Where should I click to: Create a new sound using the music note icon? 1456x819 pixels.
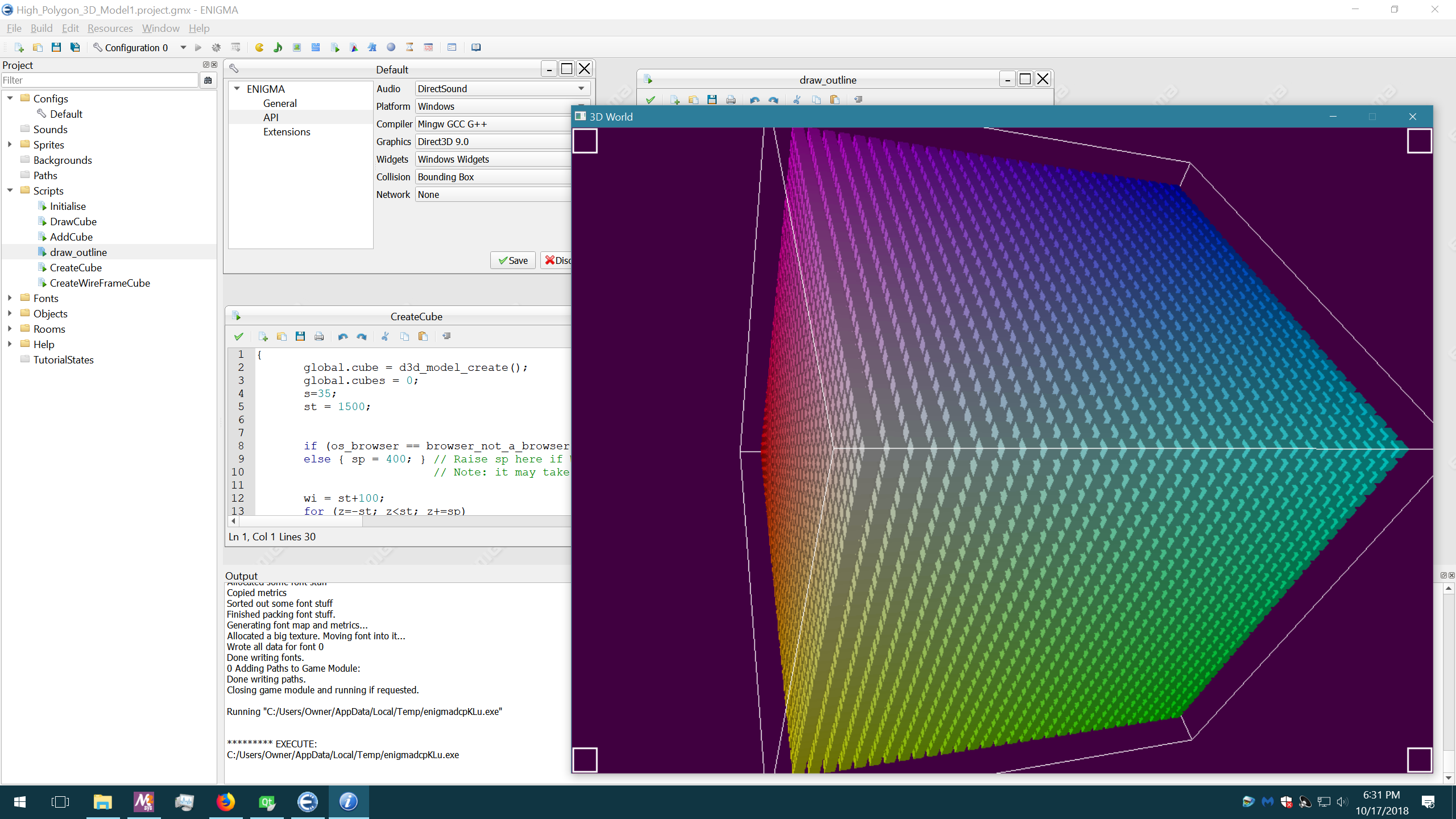278,47
